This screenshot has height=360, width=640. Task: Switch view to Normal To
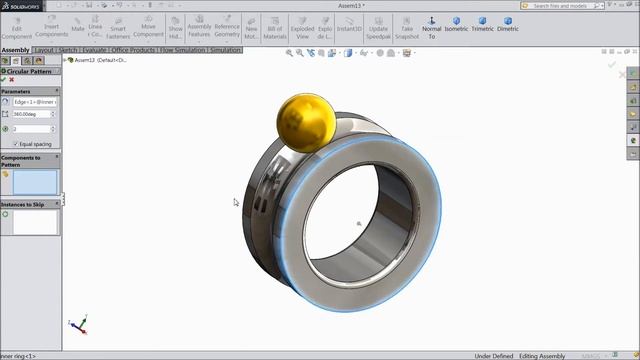[x=431, y=28]
